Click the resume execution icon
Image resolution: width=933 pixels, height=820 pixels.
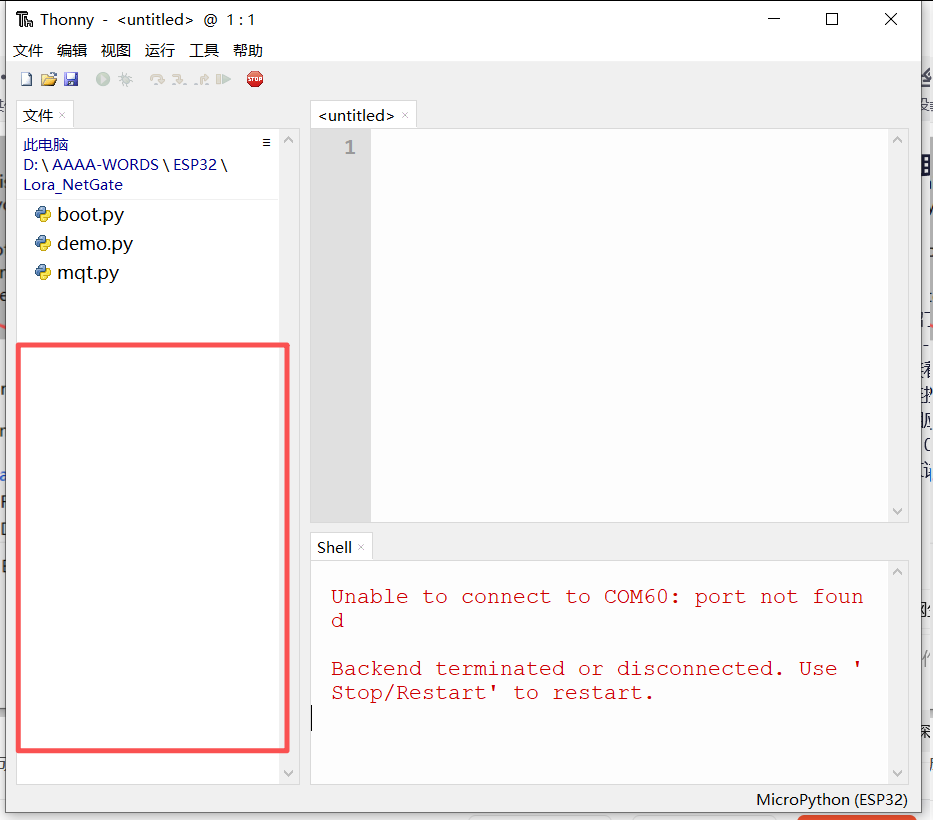[225, 78]
